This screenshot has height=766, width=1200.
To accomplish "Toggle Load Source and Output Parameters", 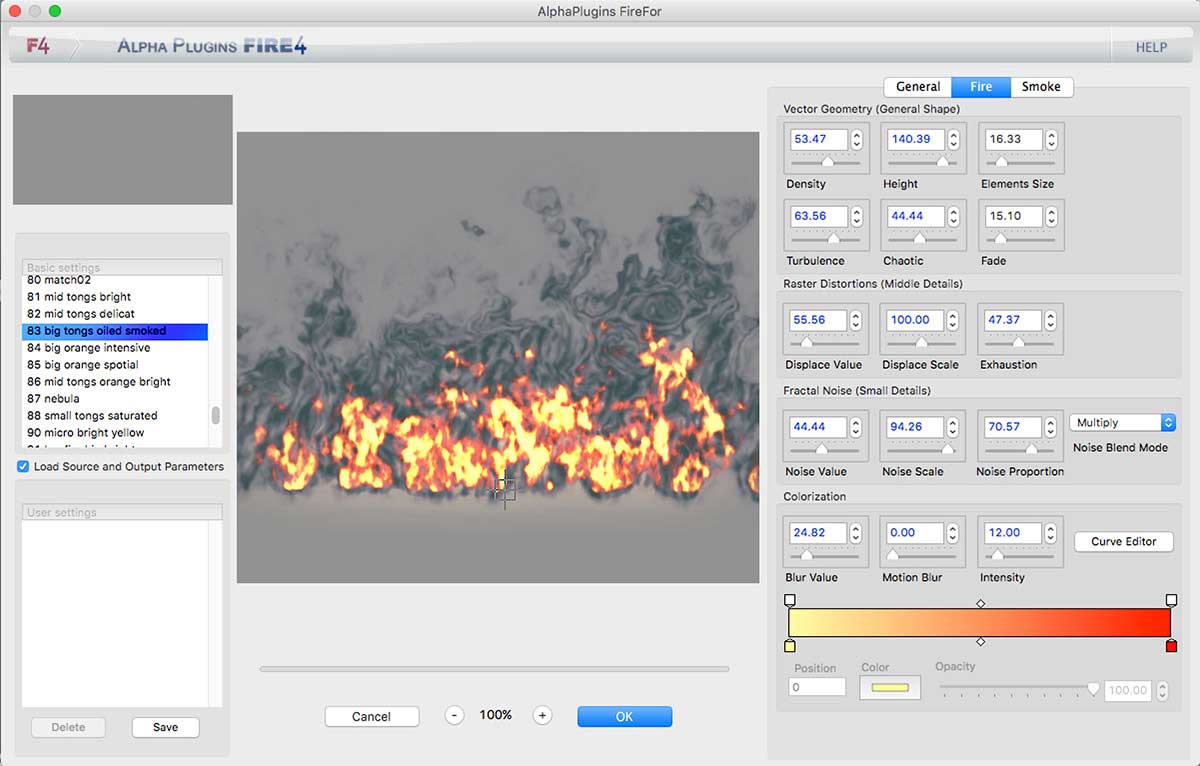I will [23, 467].
